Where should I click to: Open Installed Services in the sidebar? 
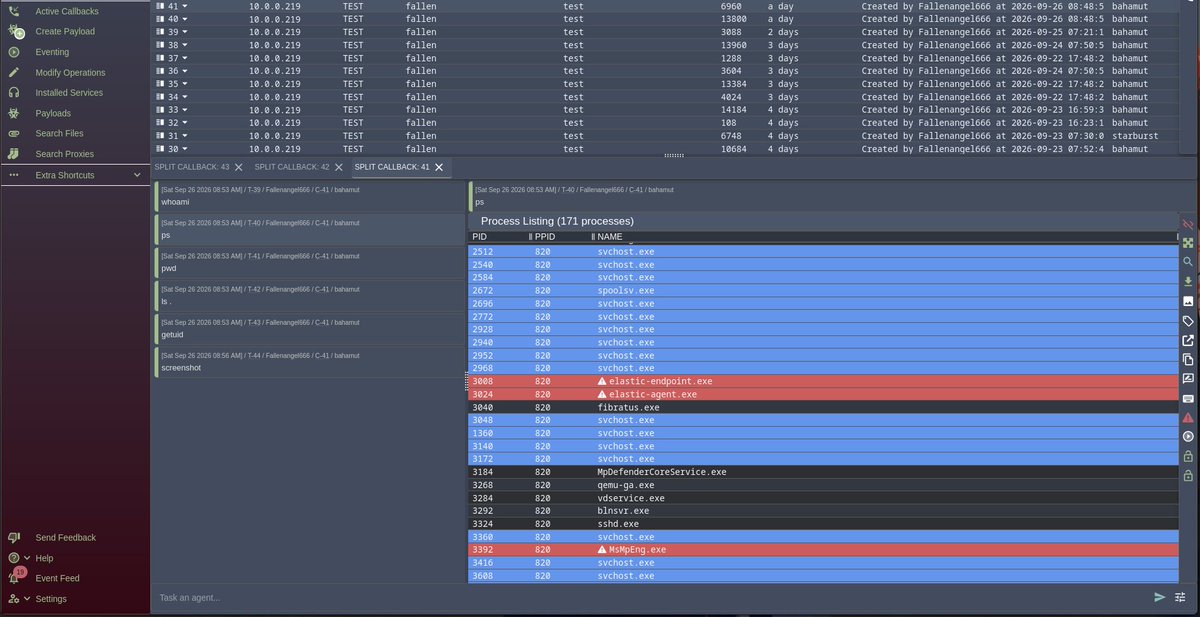(69, 93)
